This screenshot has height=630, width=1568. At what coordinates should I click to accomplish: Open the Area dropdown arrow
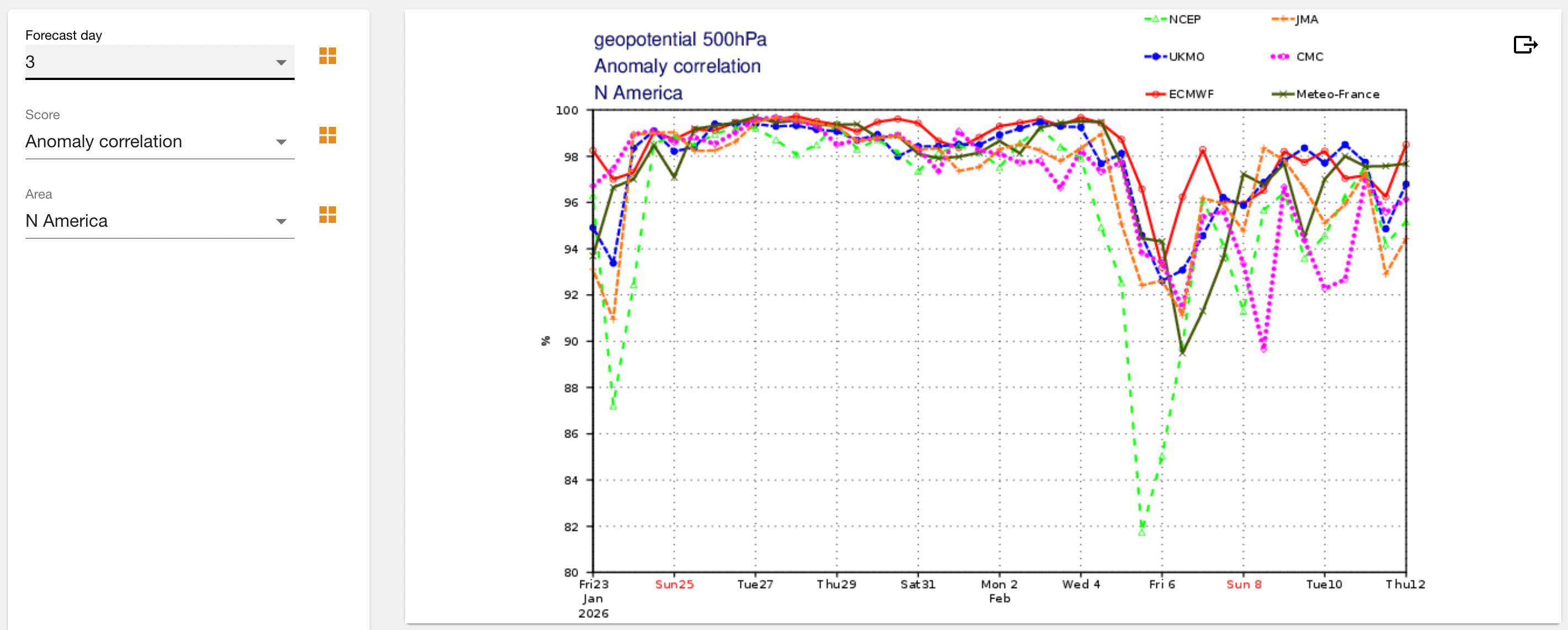[281, 222]
